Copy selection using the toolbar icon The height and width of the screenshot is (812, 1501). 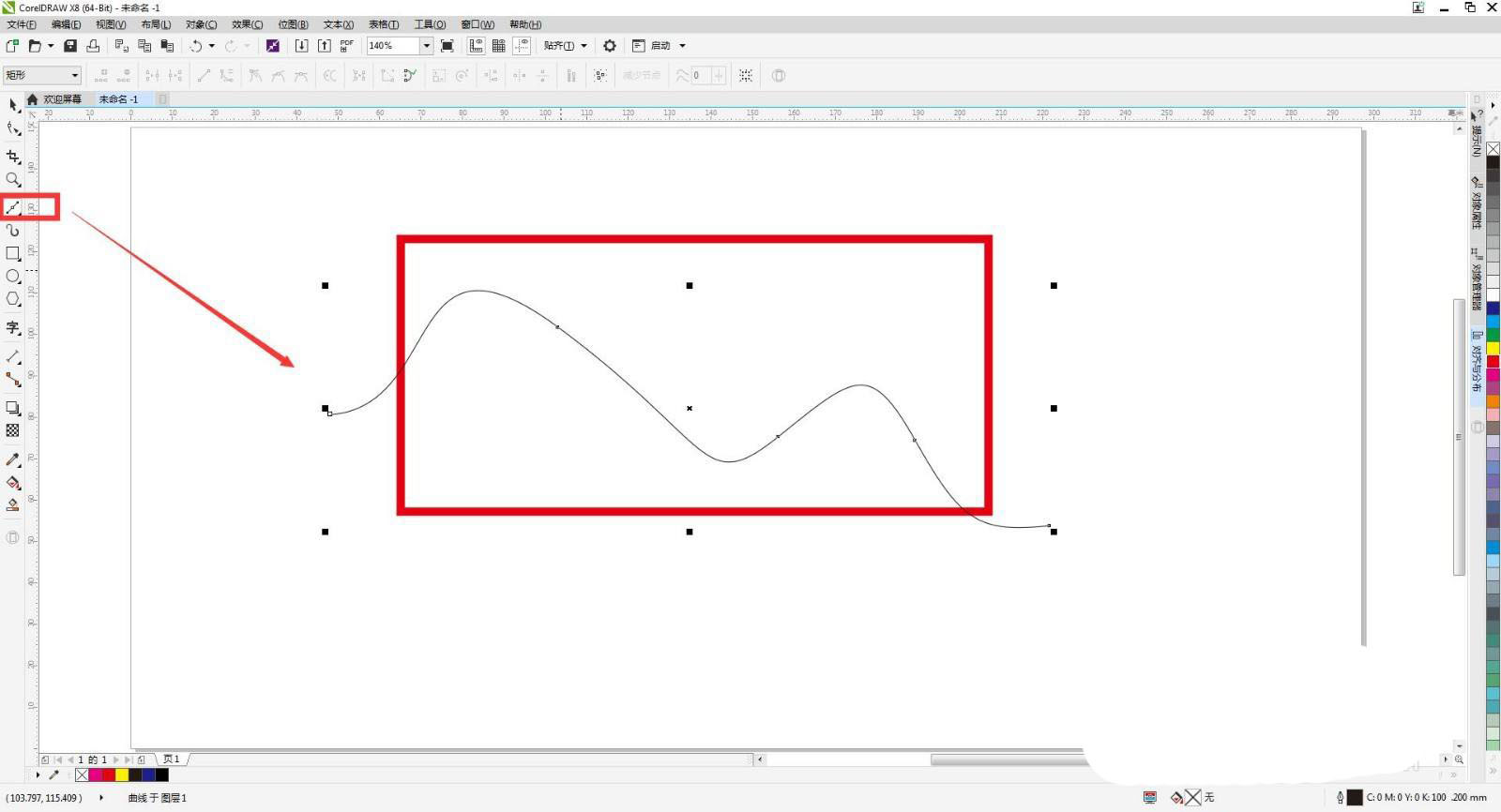pyautogui.click(x=144, y=45)
